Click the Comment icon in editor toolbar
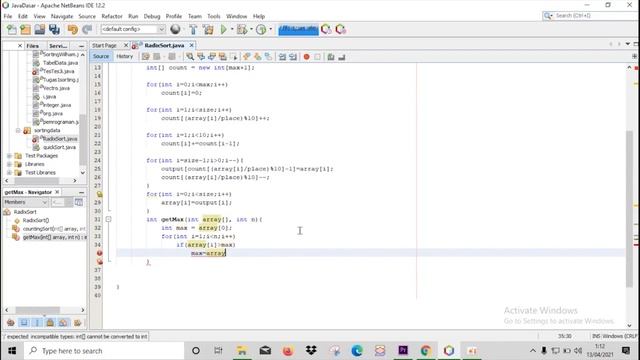 point(331,57)
